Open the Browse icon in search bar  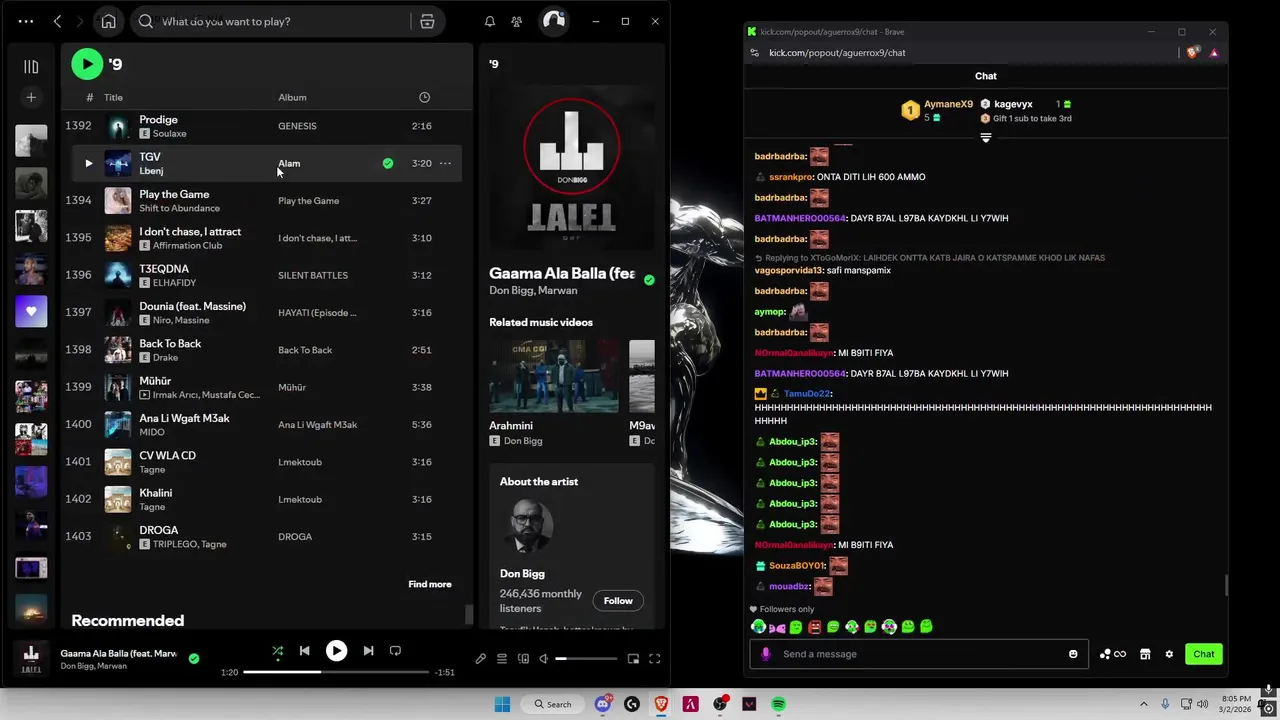click(427, 21)
